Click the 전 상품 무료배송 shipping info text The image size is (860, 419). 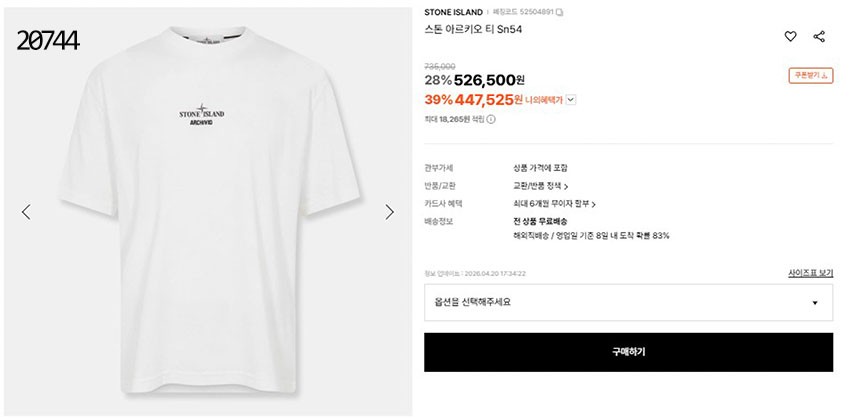pyautogui.click(x=539, y=221)
